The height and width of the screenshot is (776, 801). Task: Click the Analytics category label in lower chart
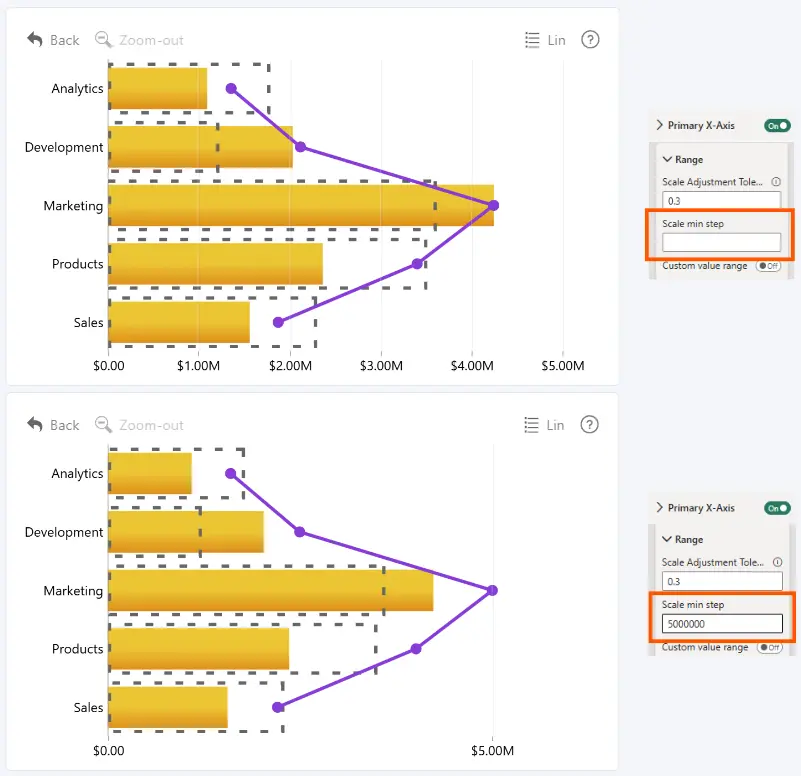(77, 474)
